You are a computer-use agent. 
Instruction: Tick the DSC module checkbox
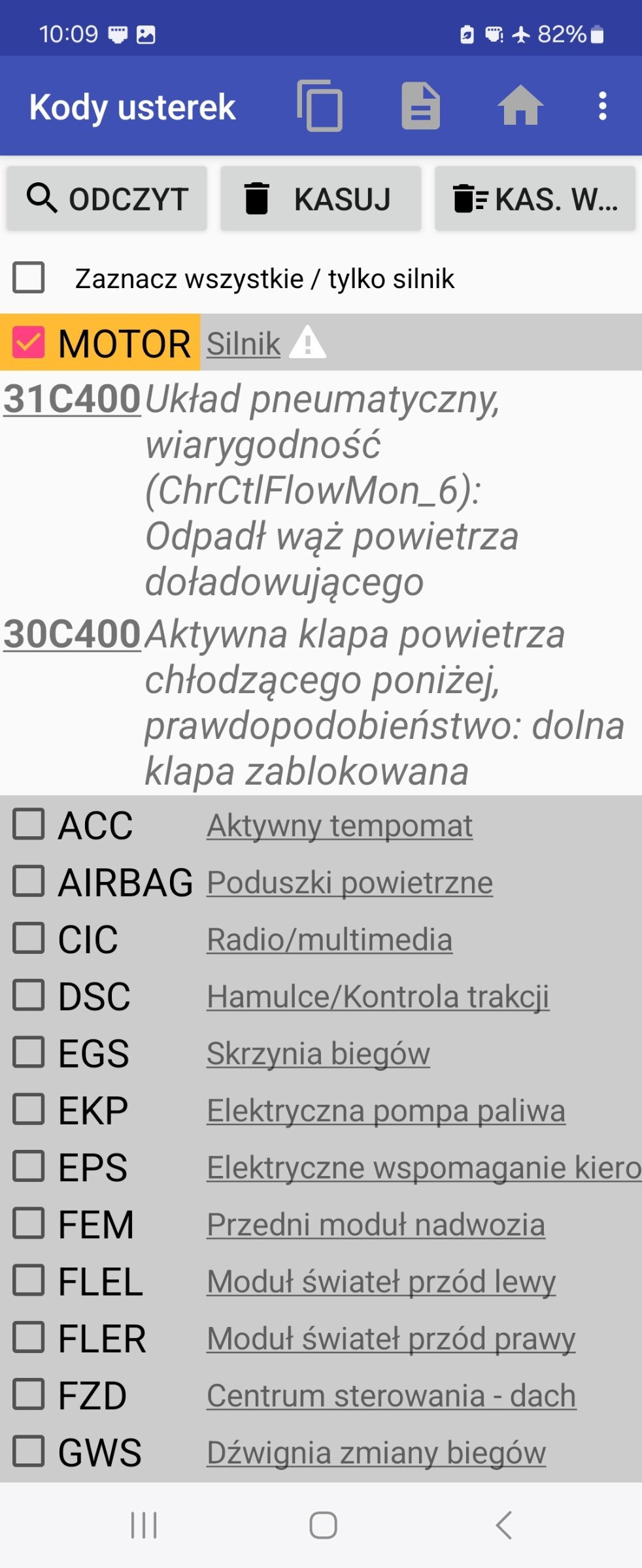pyautogui.click(x=29, y=995)
